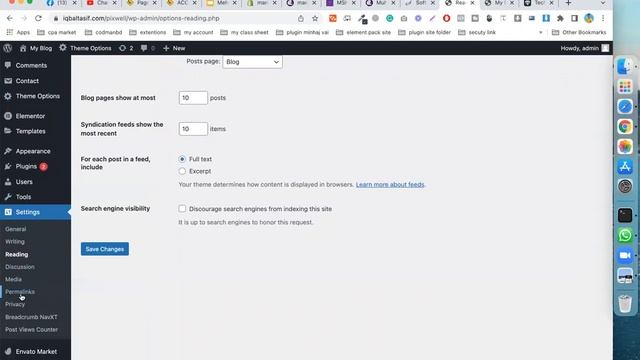
Task: Click the browser forward arrow
Action: click(x=24, y=18)
